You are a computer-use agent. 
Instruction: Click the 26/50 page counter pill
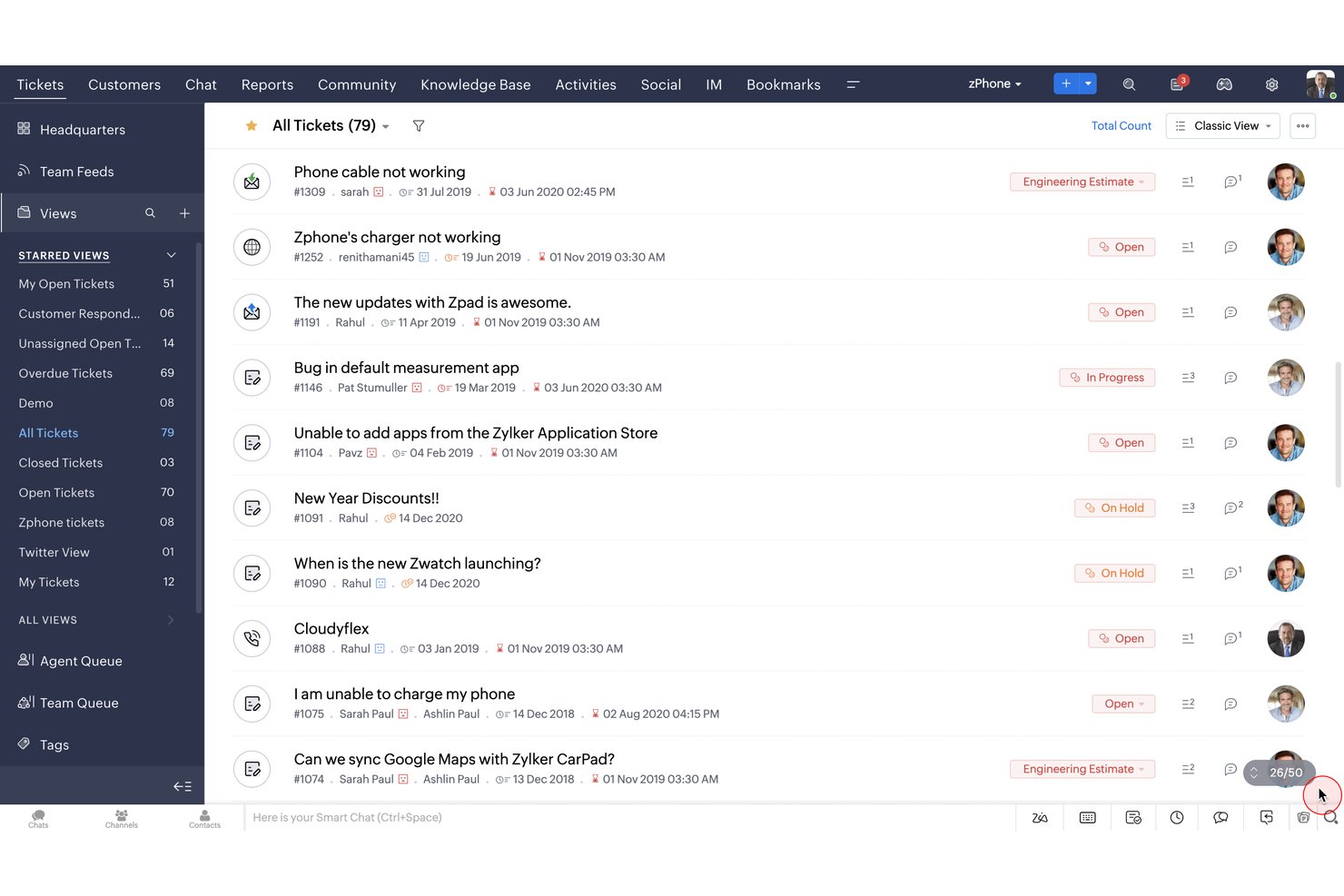(1279, 773)
